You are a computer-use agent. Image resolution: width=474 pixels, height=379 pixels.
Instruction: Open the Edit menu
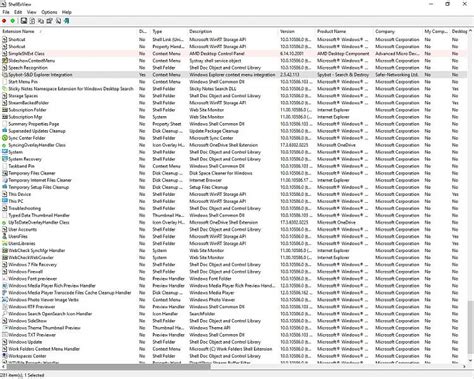pyautogui.click(x=18, y=12)
